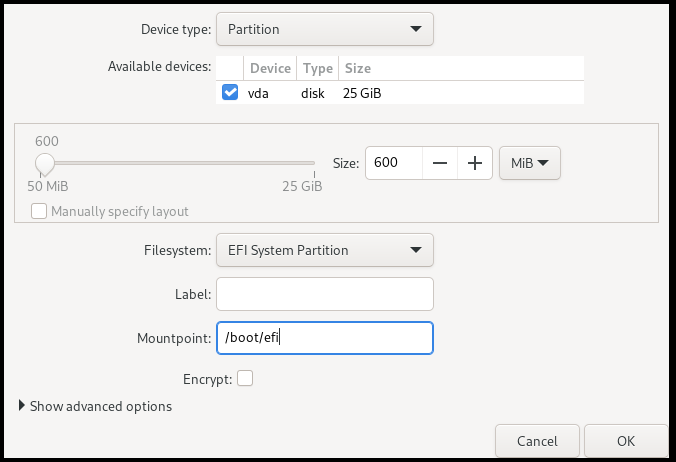Image resolution: width=676 pixels, height=462 pixels.
Task: Click the Show advanced options triangle
Action: coord(22,407)
